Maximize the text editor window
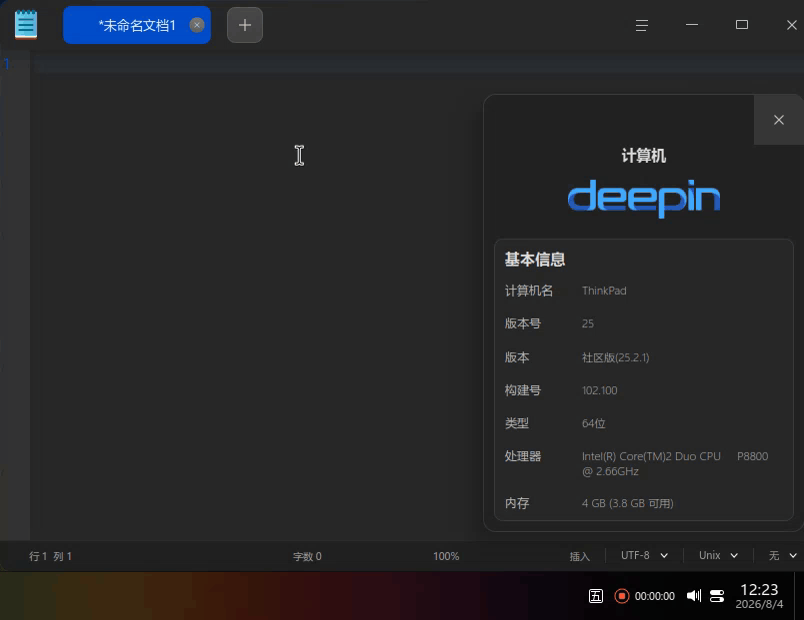 tap(741, 25)
